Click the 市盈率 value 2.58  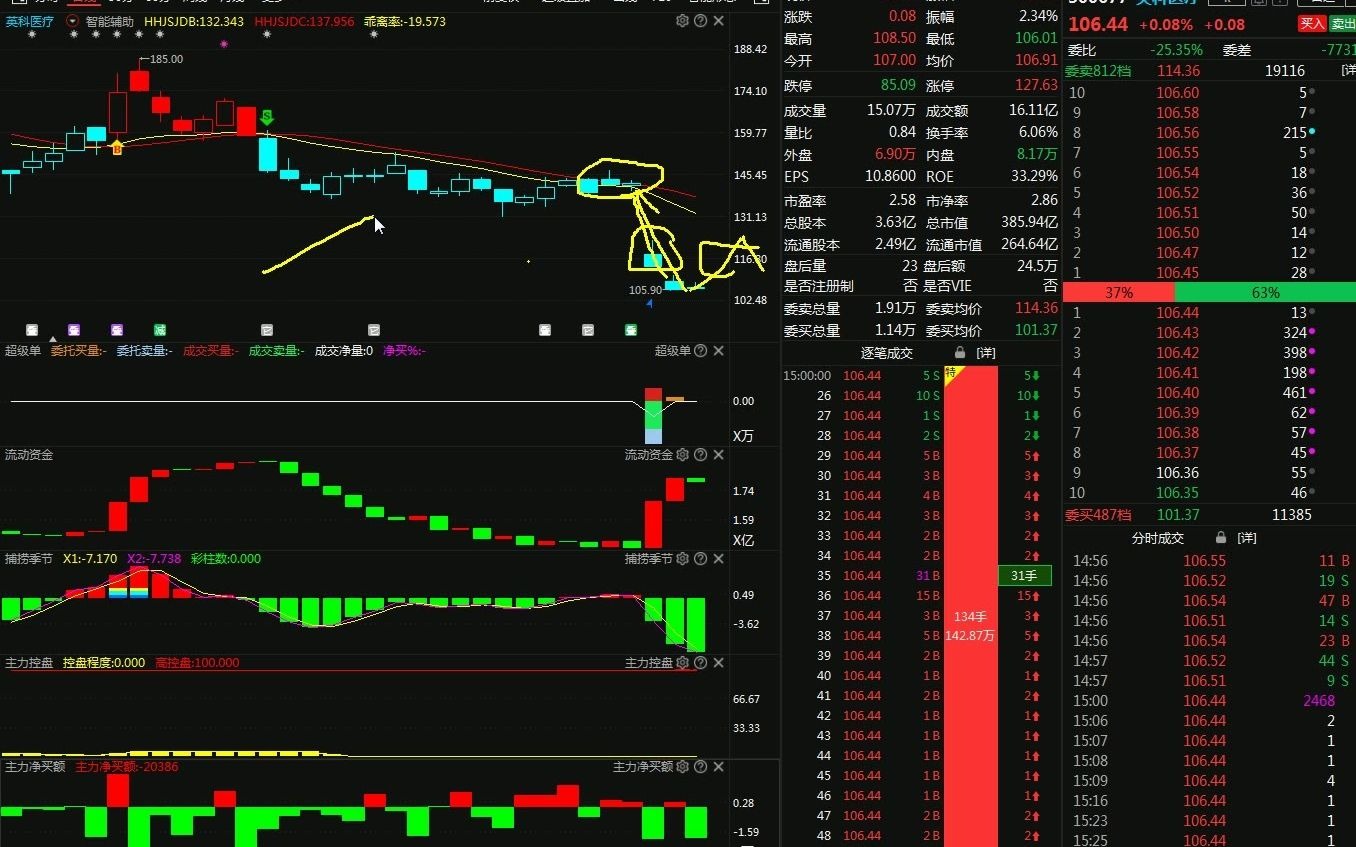[902, 201]
